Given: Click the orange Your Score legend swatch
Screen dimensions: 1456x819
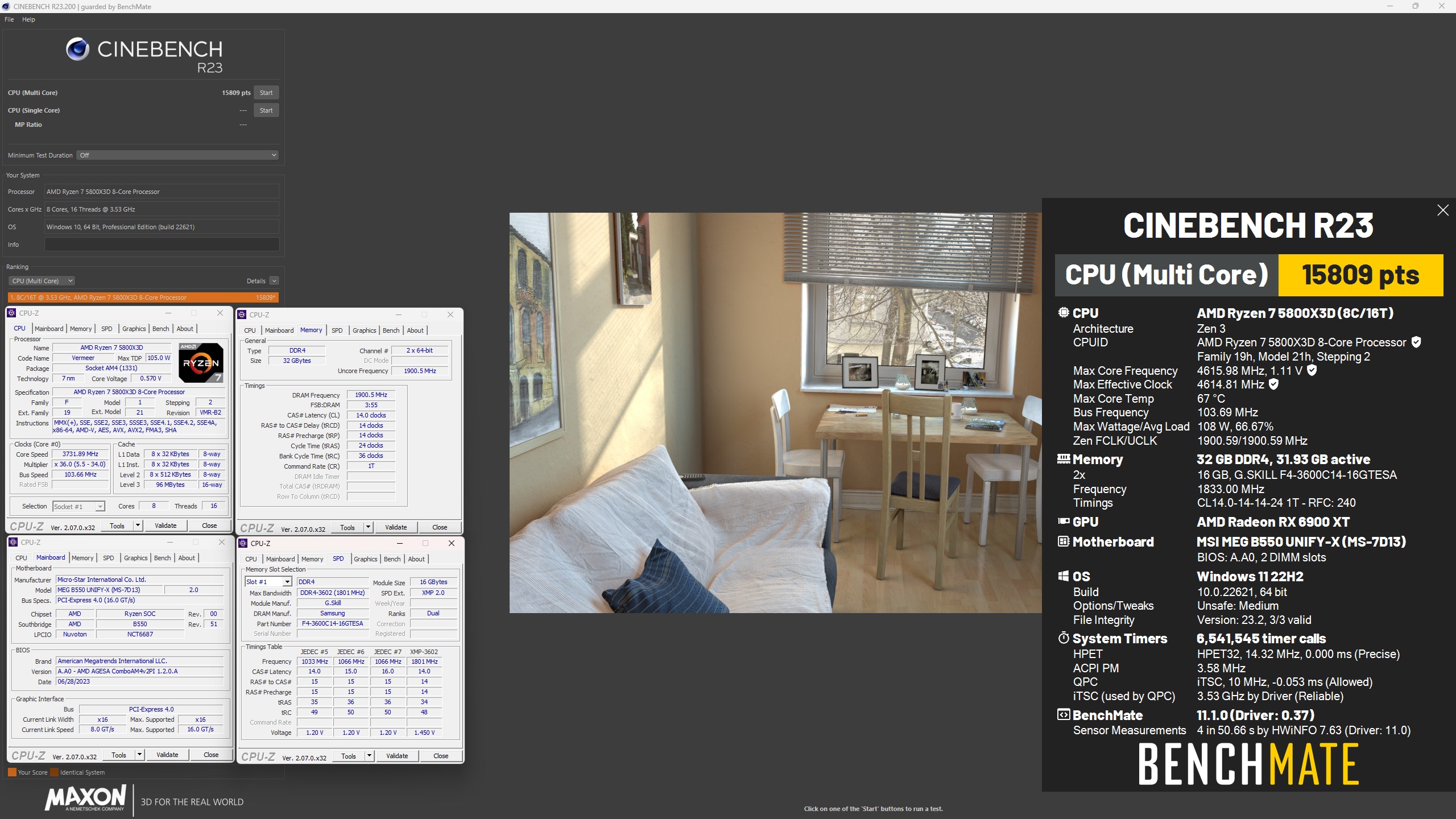Looking at the screenshot, I should tap(12, 772).
